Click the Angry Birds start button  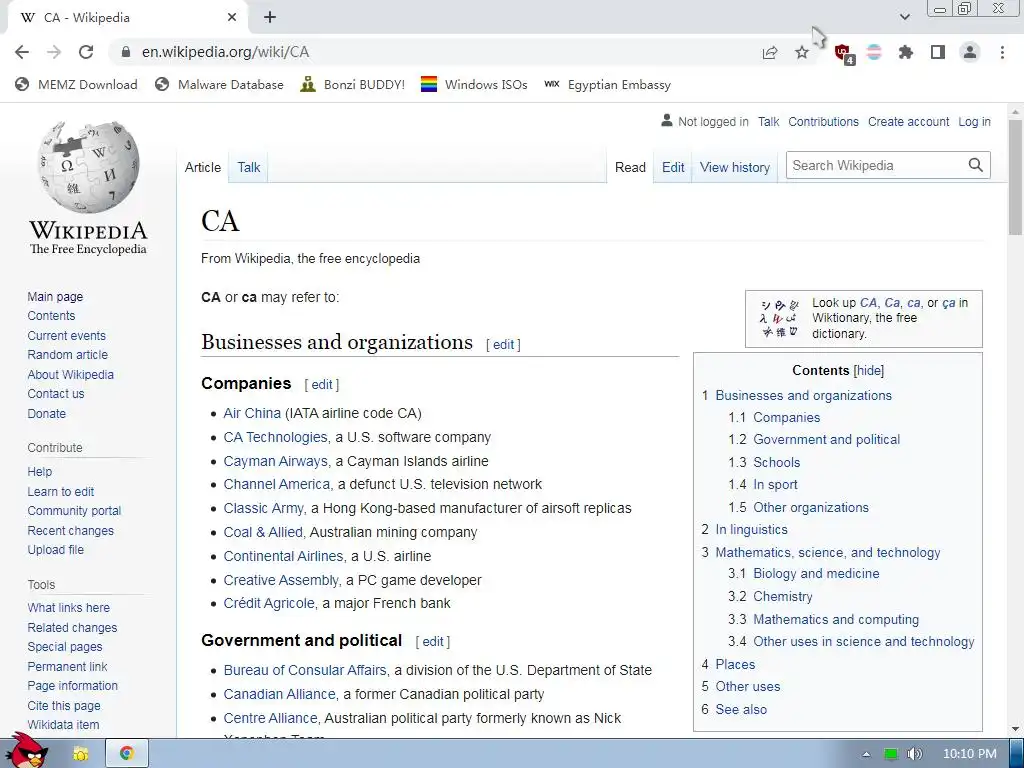click(26, 751)
